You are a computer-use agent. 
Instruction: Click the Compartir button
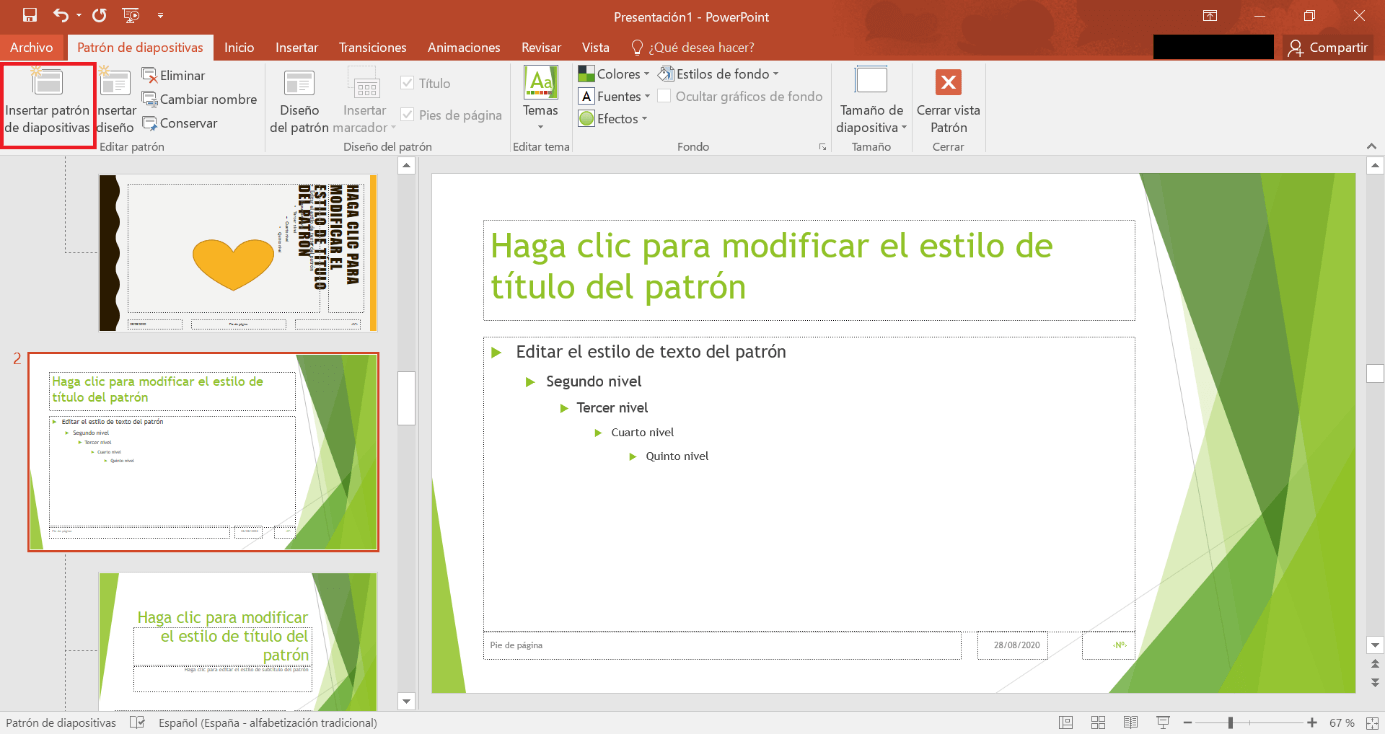click(x=1328, y=47)
